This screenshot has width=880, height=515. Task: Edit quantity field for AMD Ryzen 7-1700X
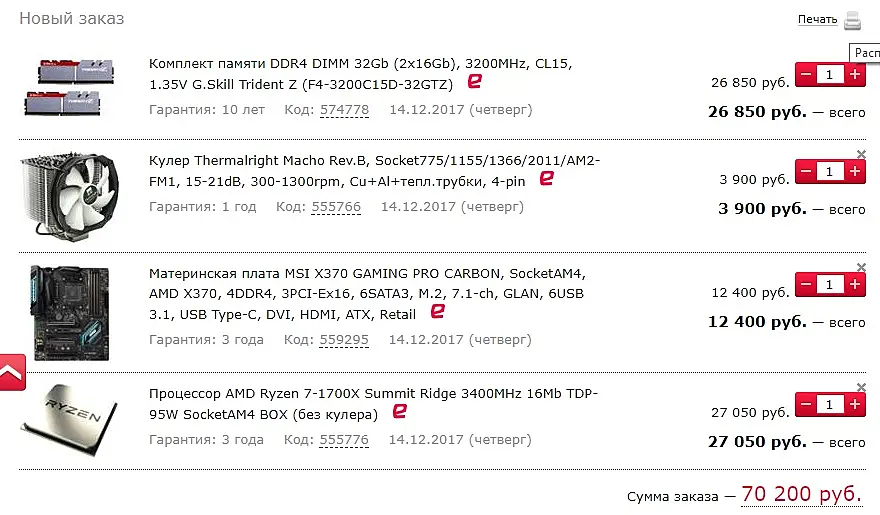[x=830, y=404]
